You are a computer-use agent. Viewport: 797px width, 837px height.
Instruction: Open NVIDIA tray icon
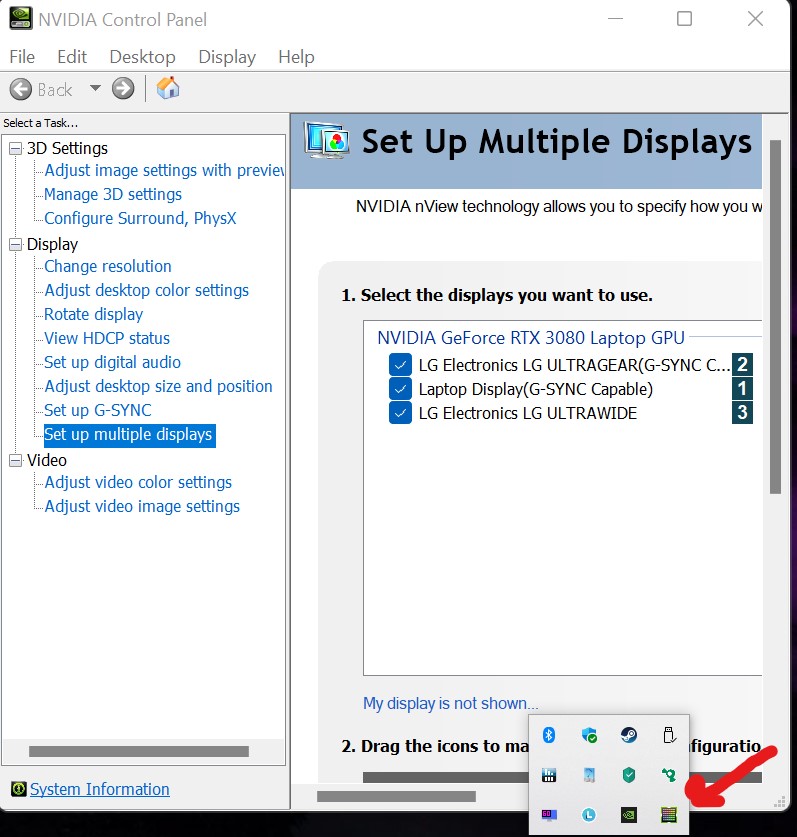click(x=629, y=815)
